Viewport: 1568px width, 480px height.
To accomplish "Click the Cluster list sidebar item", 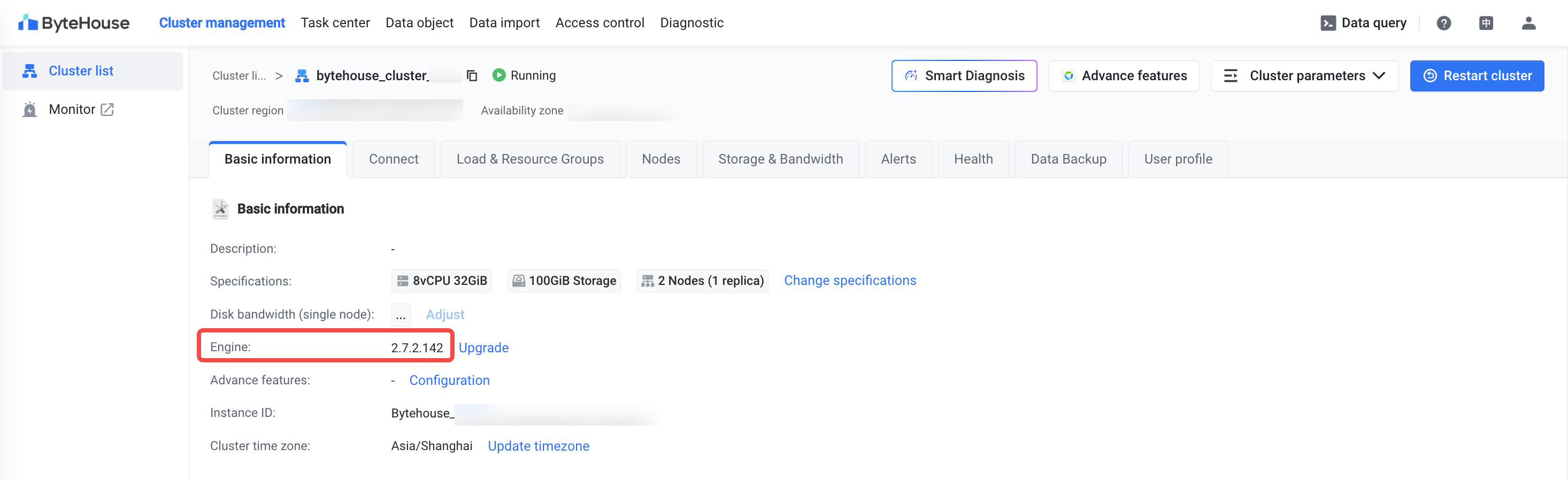I will [81, 71].
